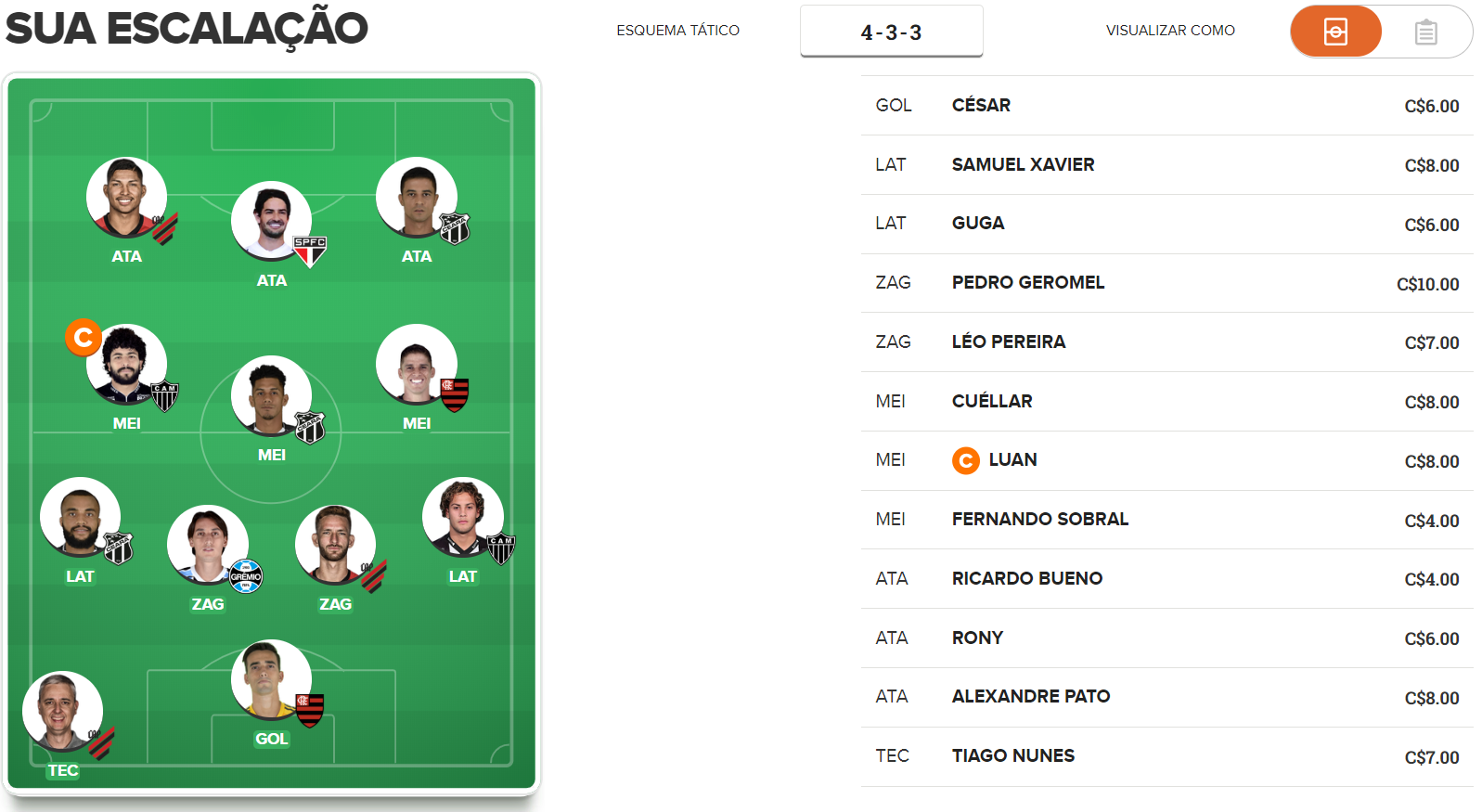Click the Grêmio club badge on defender
Image resolution: width=1482 pixels, height=812 pixels.
[245, 575]
